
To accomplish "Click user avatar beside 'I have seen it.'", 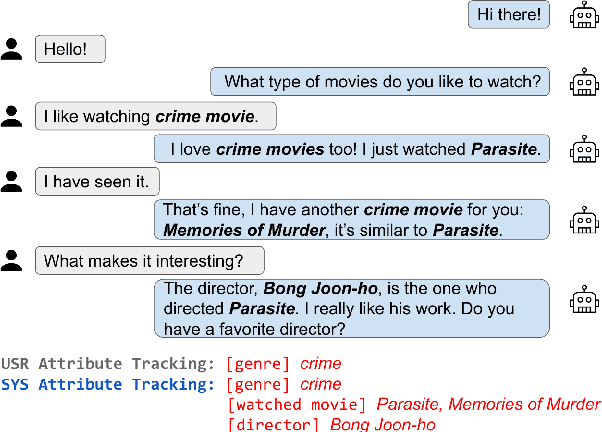I will pyautogui.click(x=12, y=182).
